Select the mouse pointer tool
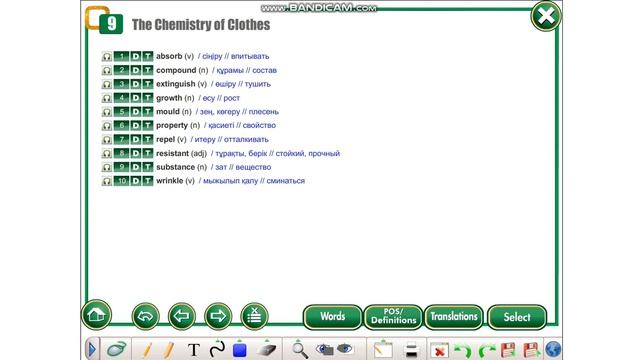This screenshot has width=640, height=360. pos(116,349)
